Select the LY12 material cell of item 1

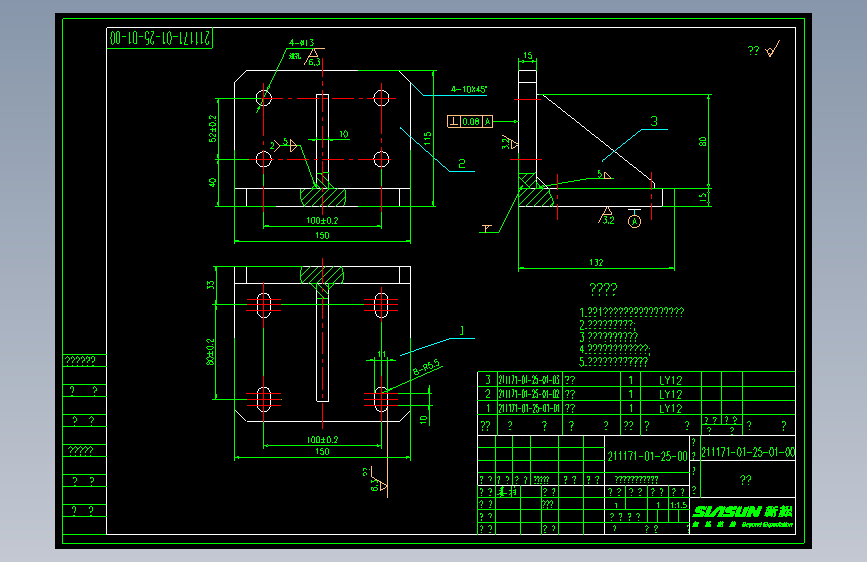[671, 409]
